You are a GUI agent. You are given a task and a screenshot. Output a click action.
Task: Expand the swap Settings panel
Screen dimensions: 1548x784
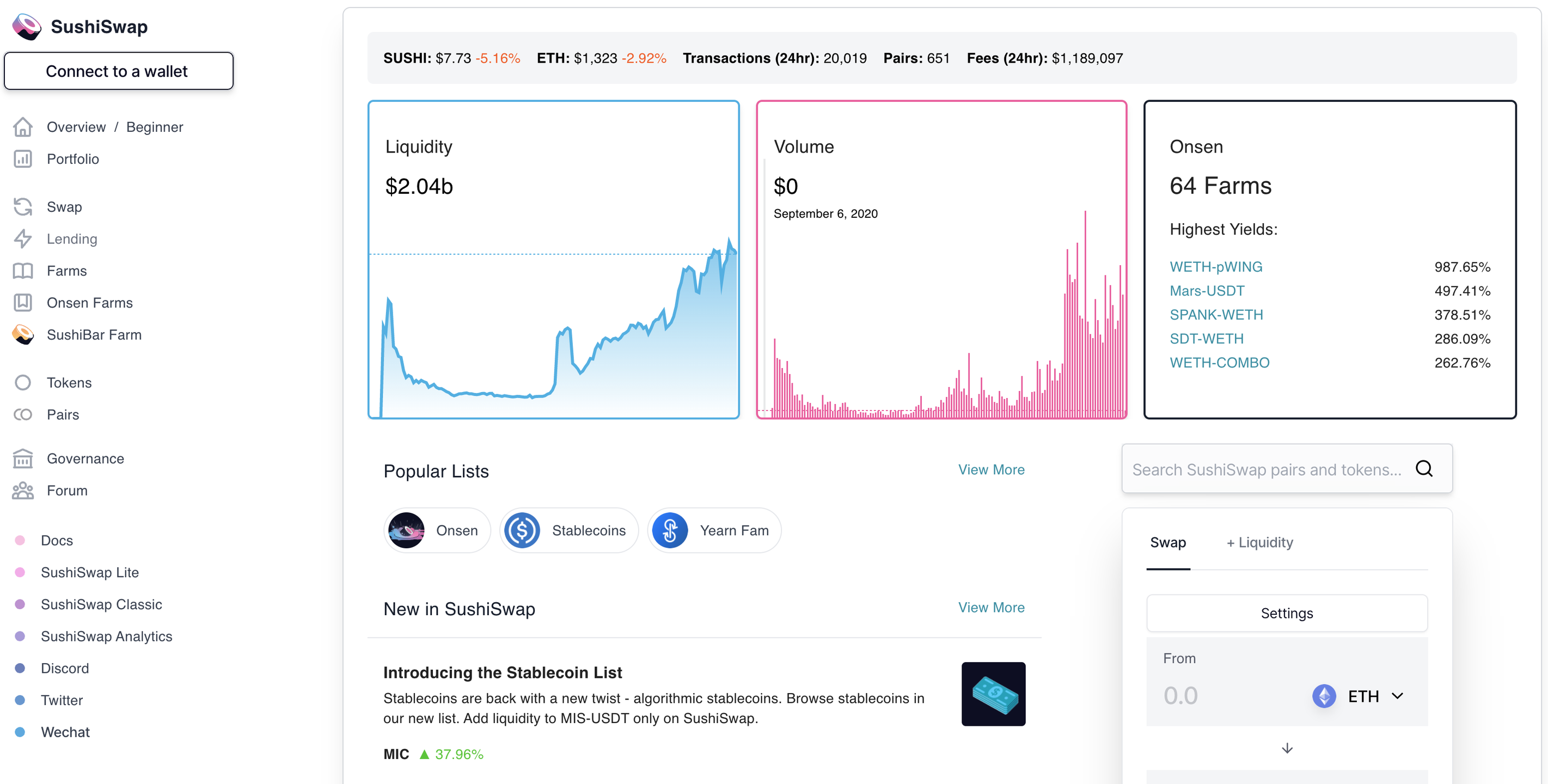click(1286, 614)
